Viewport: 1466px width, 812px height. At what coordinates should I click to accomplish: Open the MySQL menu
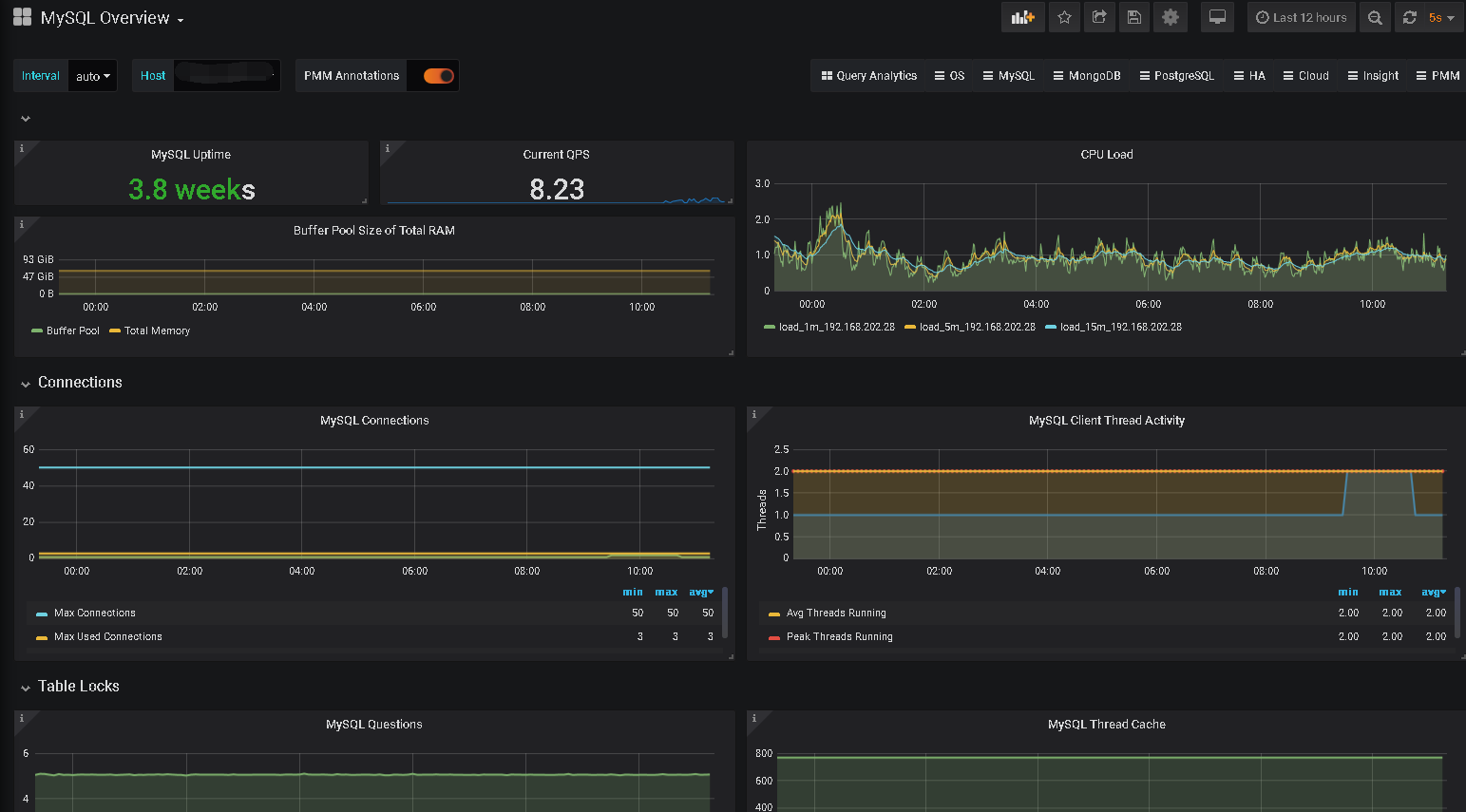[1008, 76]
